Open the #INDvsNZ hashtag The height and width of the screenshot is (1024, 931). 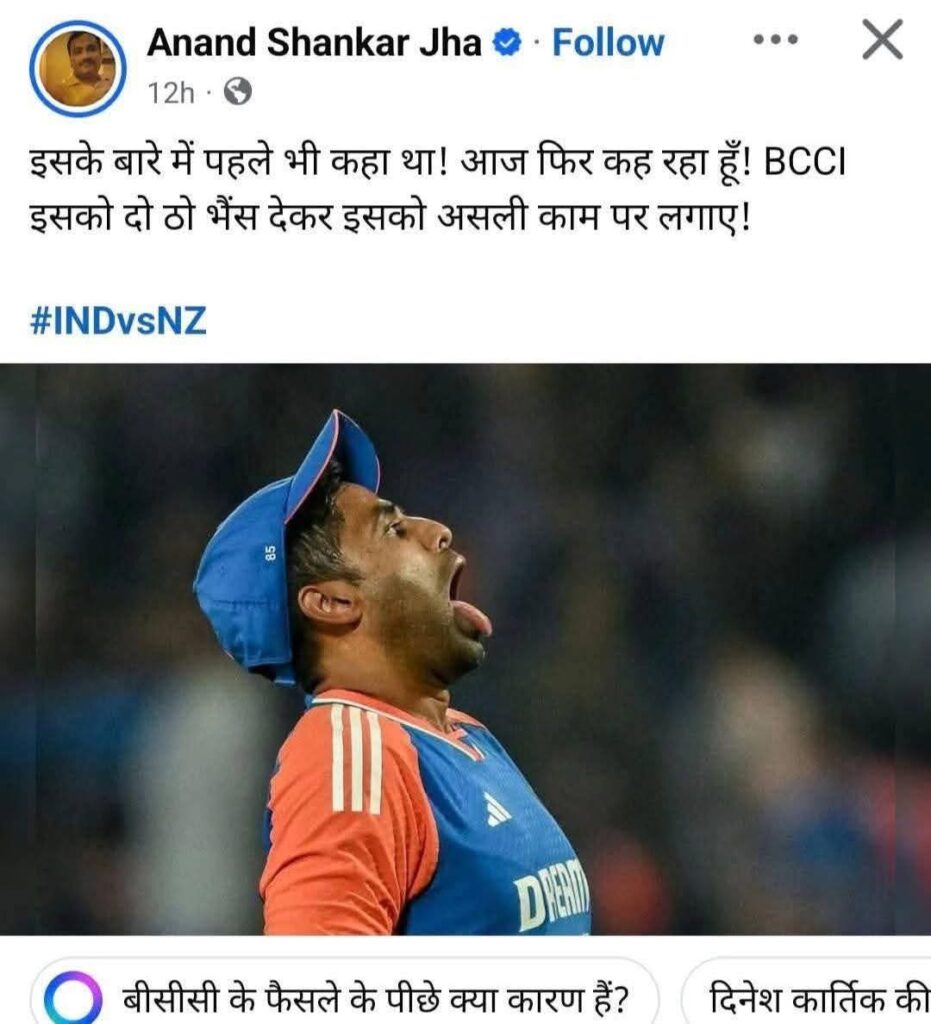[118, 321]
